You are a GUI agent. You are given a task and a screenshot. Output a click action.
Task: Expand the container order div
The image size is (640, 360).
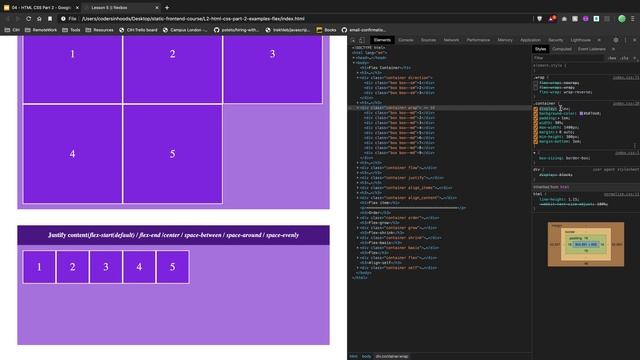(358, 218)
